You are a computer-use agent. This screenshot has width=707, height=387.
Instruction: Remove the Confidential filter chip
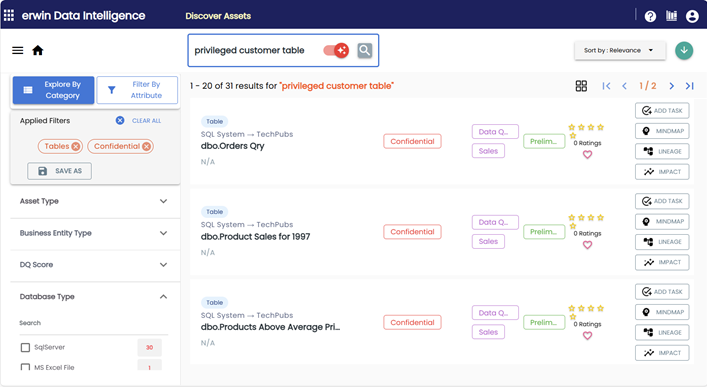click(147, 146)
